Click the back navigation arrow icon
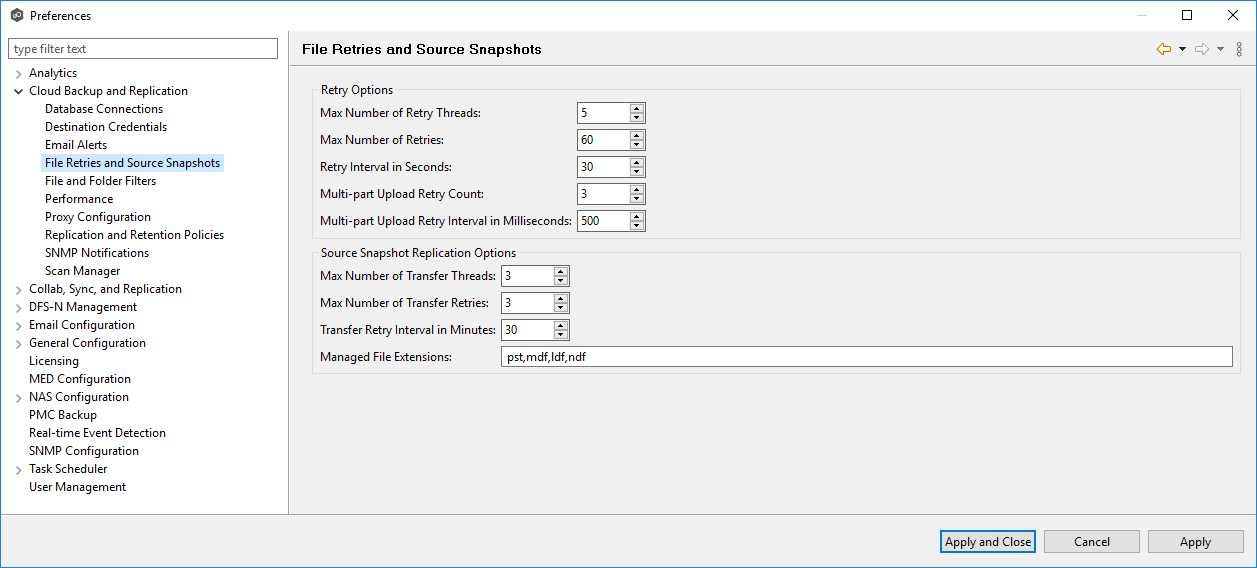 [1163, 49]
